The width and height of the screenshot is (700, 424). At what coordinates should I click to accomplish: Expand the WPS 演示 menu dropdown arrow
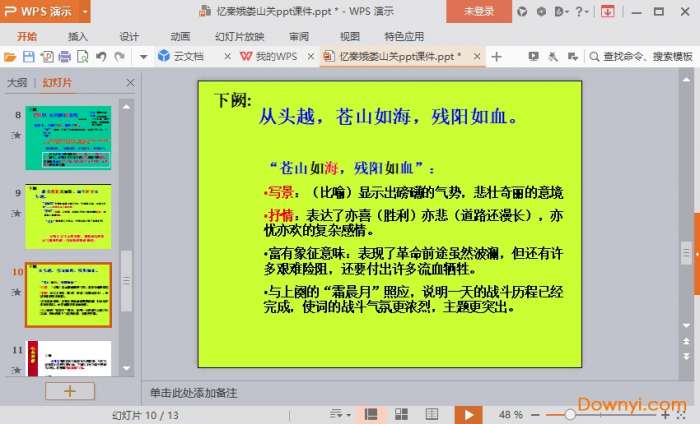pos(85,11)
